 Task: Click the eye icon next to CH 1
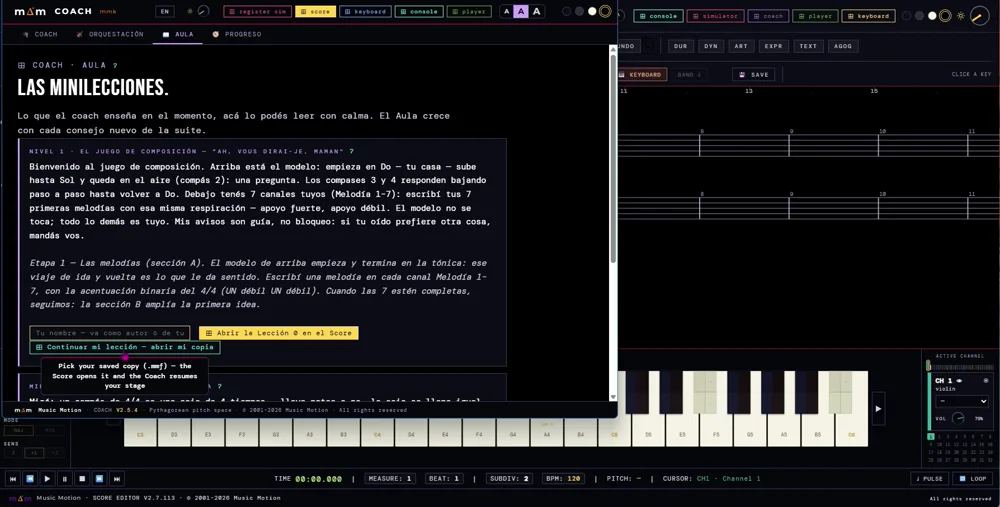click(x=959, y=381)
